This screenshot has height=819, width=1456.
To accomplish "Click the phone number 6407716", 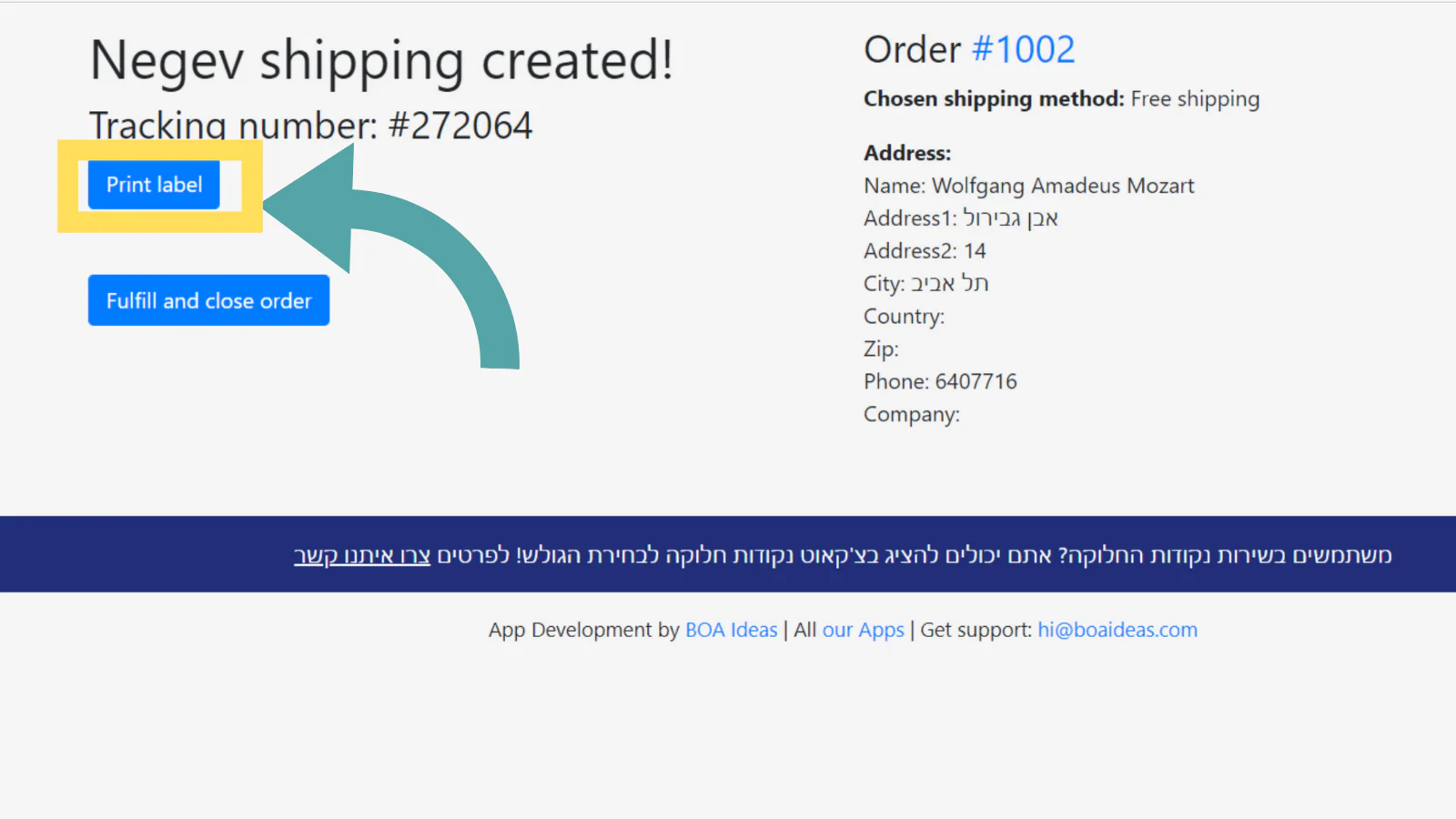I will coord(976,381).
